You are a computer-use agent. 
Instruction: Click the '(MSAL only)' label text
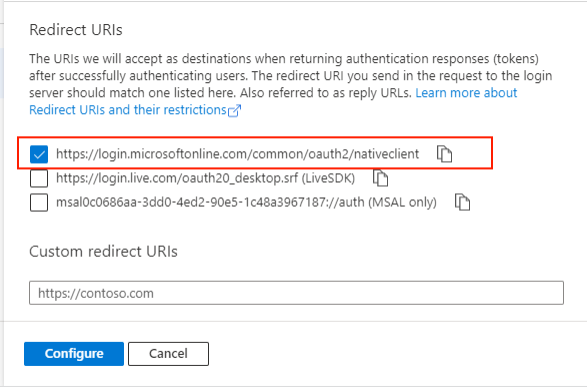[x=402, y=202]
